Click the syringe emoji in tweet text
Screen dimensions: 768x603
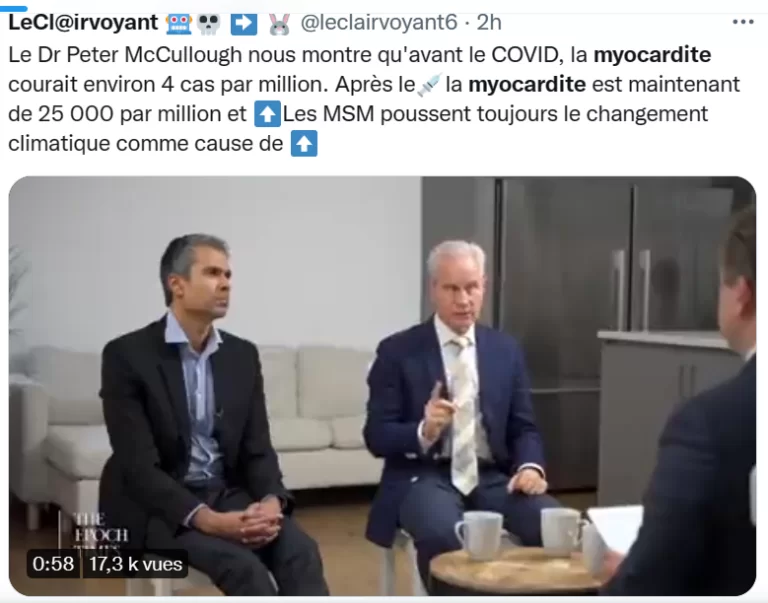coord(429,84)
